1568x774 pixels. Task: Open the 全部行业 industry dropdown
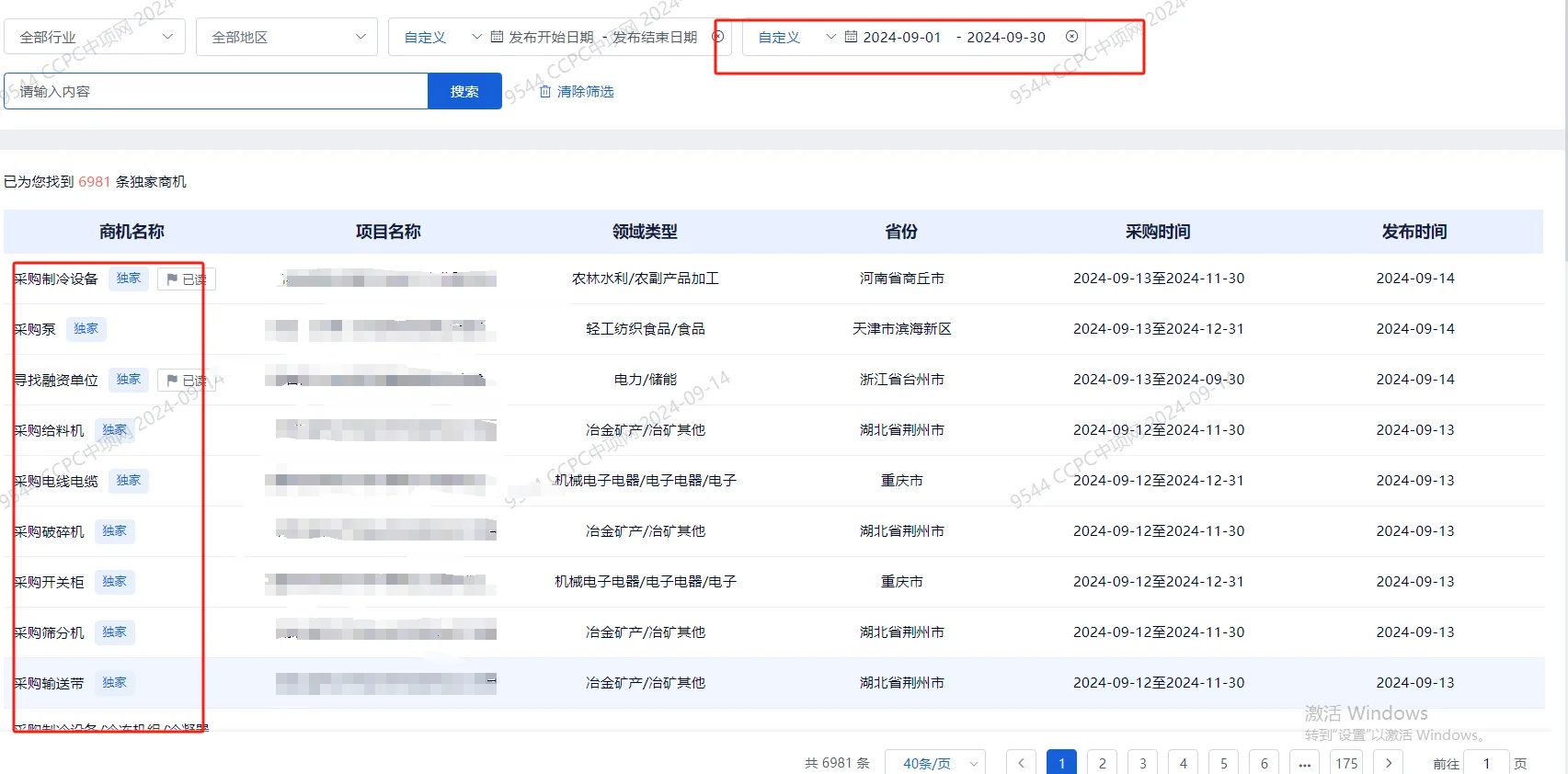click(x=95, y=37)
